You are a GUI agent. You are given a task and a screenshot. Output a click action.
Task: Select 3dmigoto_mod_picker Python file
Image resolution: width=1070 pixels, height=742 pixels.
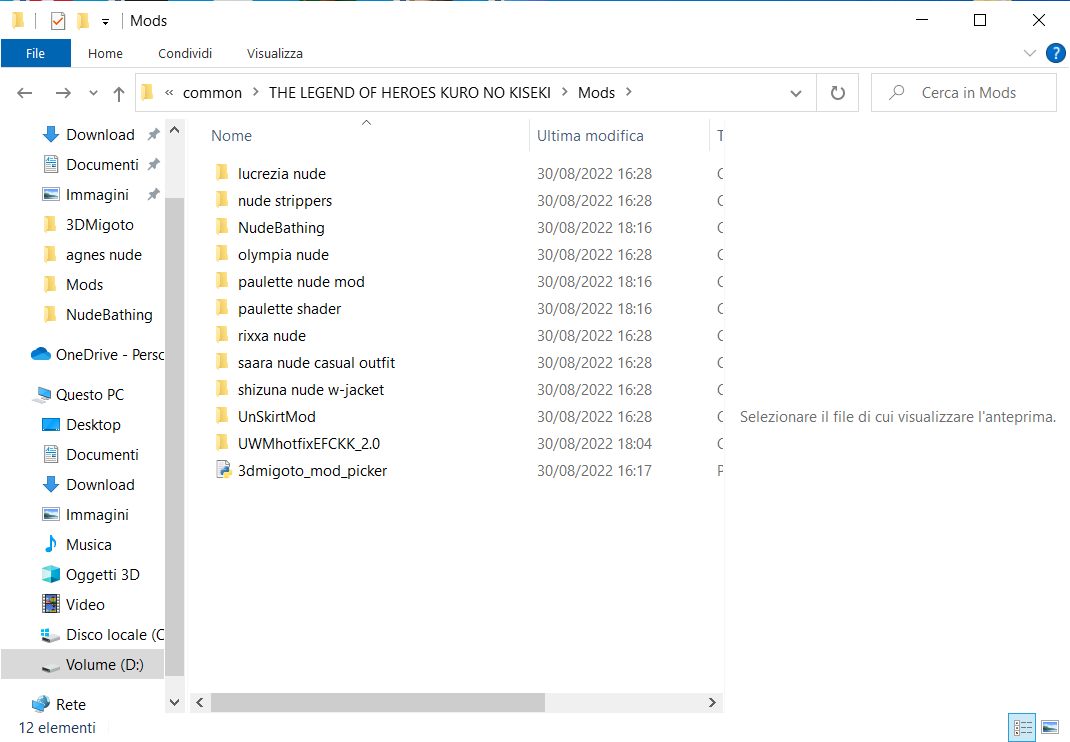313,471
